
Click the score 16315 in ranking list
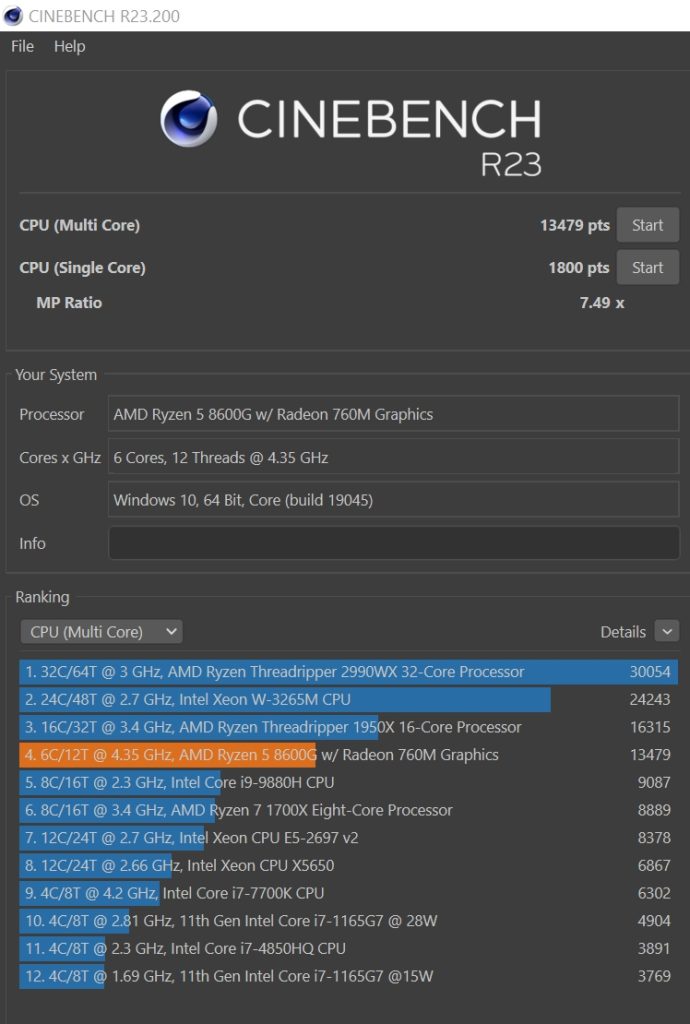pyautogui.click(x=650, y=728)
